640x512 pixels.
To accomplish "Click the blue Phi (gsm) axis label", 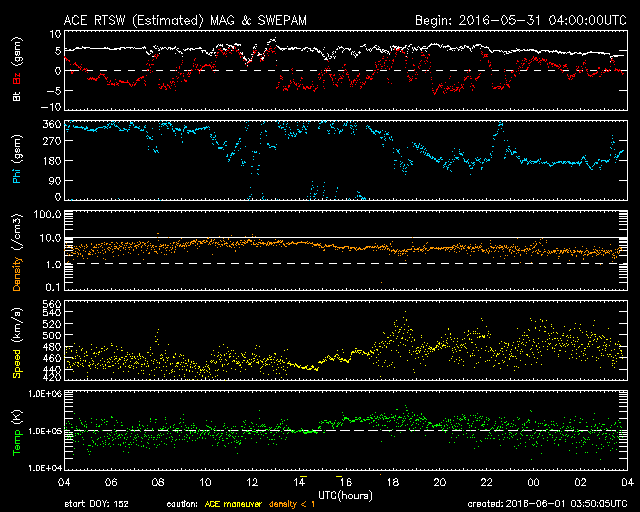I will 16,162.
